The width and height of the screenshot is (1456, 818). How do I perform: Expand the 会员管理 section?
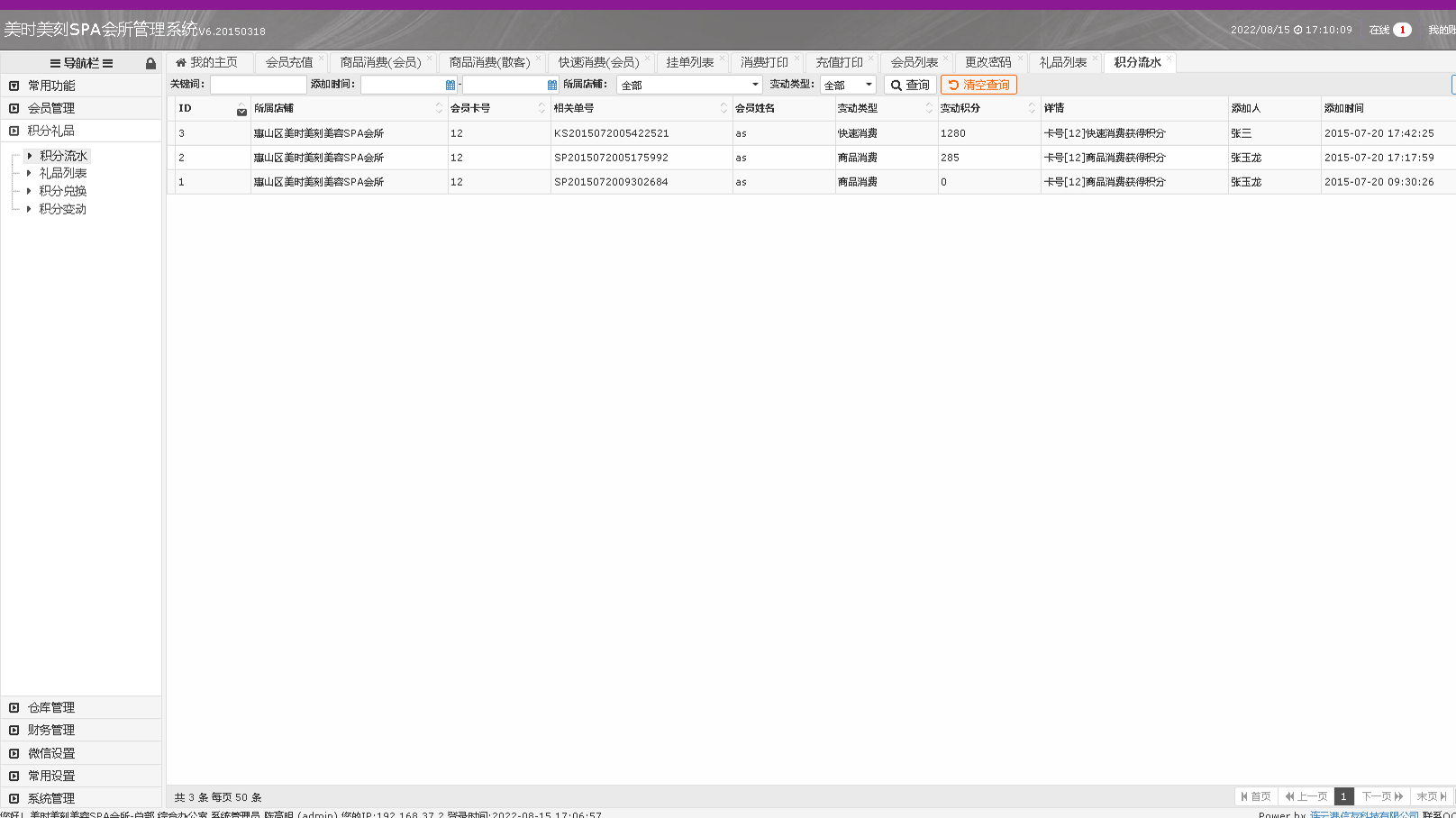(51, 108)
